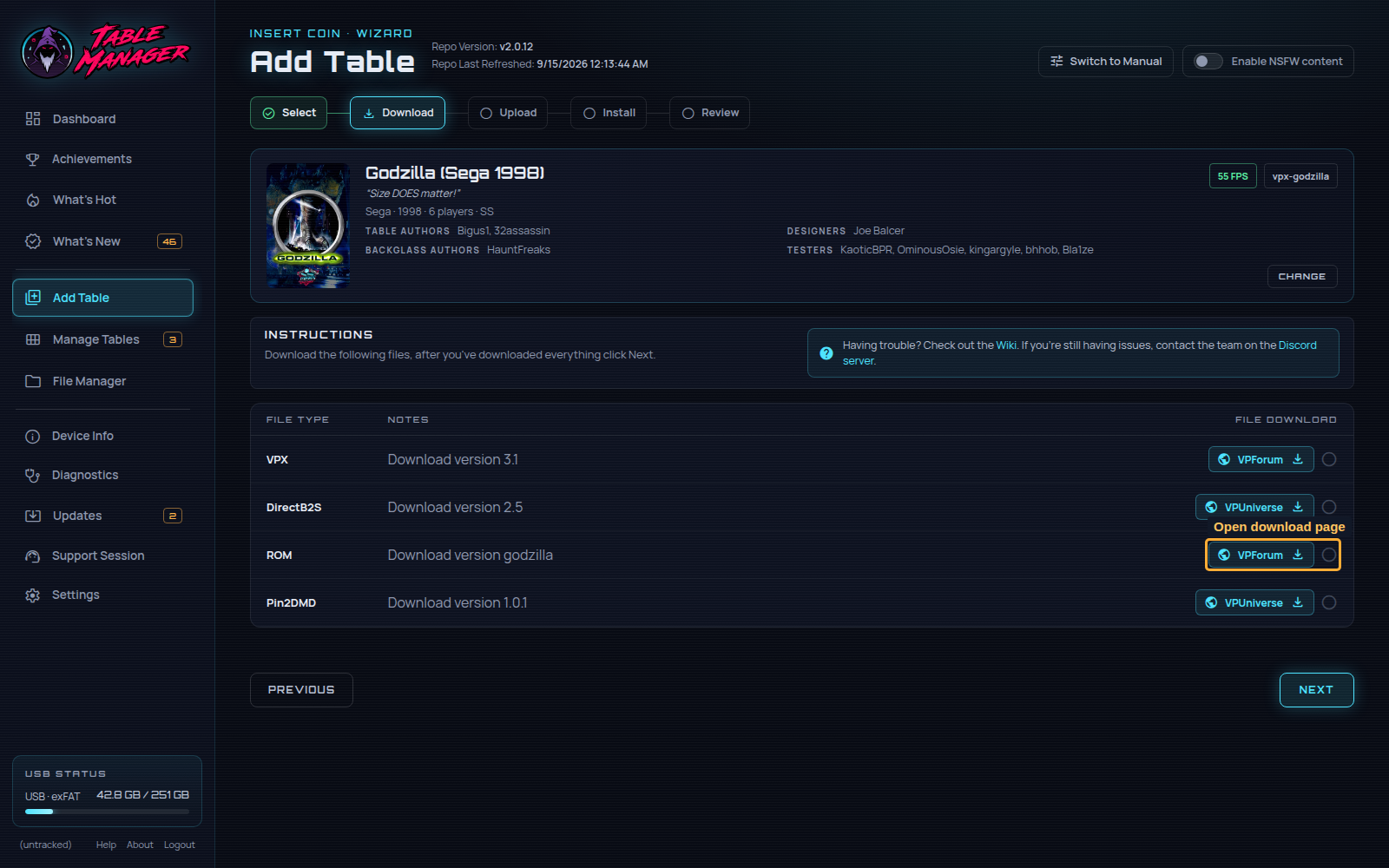Open Updates page
The width and height of the screenshot is (1389, 868).
[x=102, y=516]
